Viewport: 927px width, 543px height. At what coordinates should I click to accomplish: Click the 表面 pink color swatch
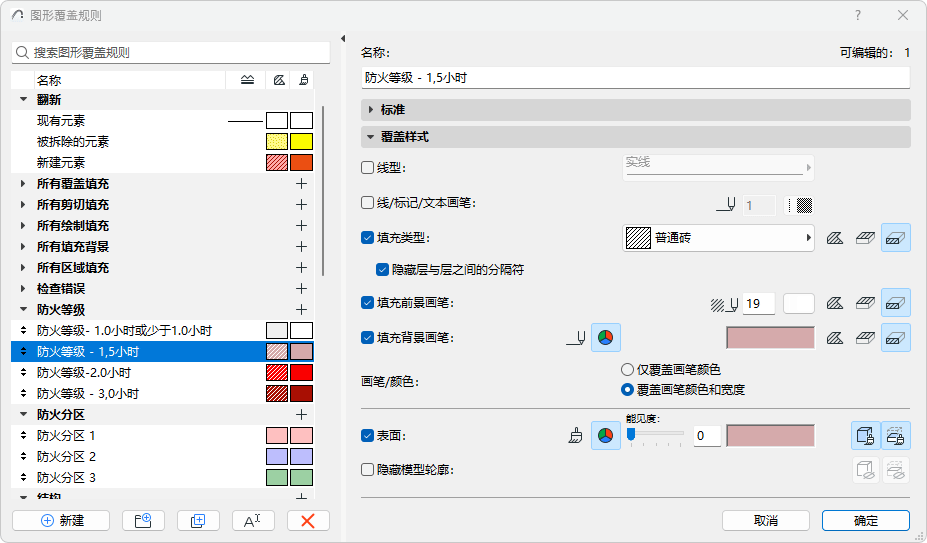click(770, 436)
